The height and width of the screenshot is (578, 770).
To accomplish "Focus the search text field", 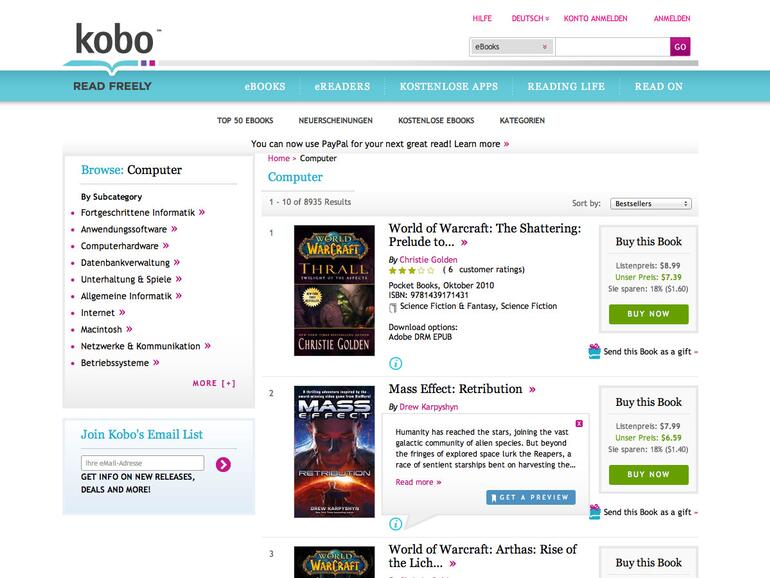I will (612, 47).
